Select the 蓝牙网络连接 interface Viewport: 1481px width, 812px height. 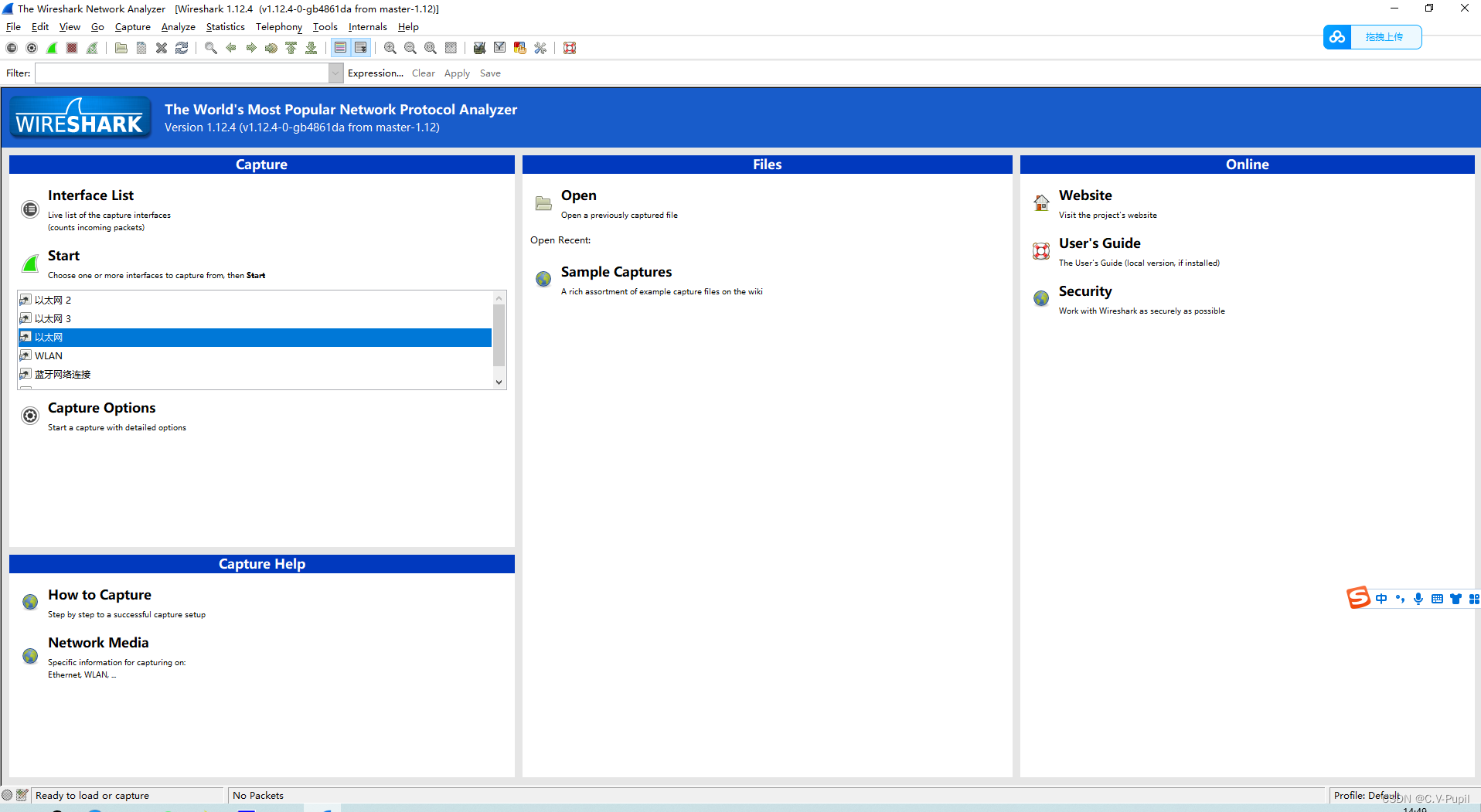click(255, 374)
